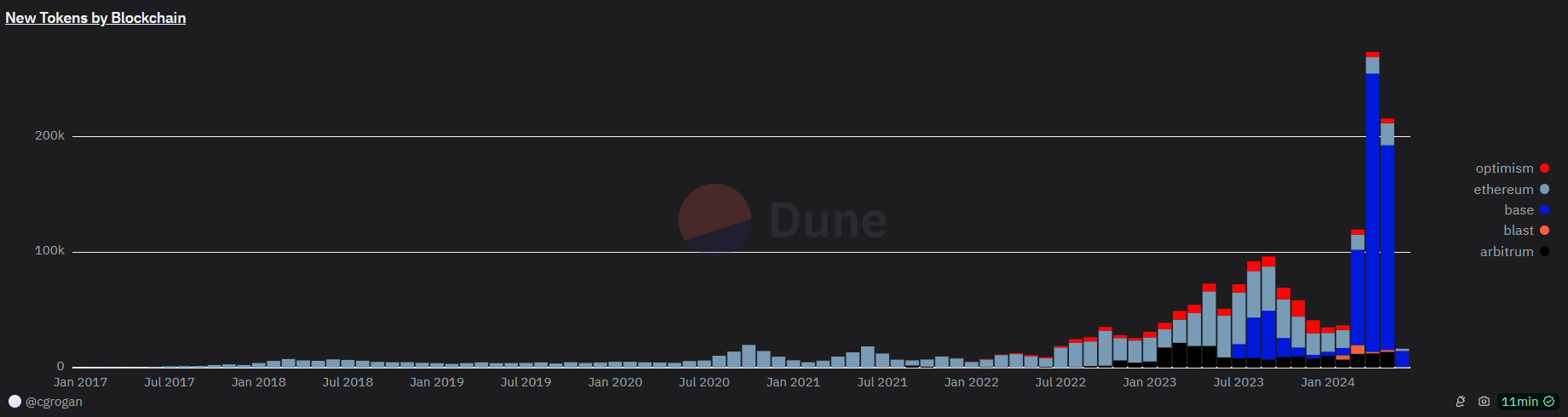Click the "0" y-axis label
Viewport: 1568px width, 417px height.
60,366
